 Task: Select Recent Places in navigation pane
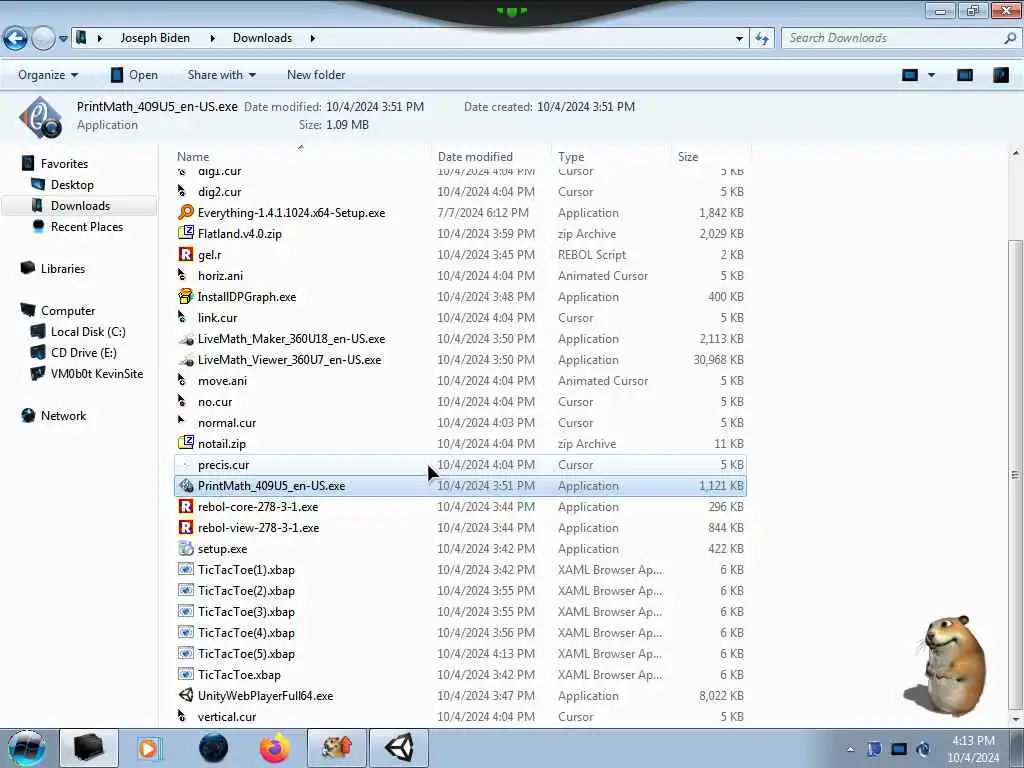click(x=87, y=227)
